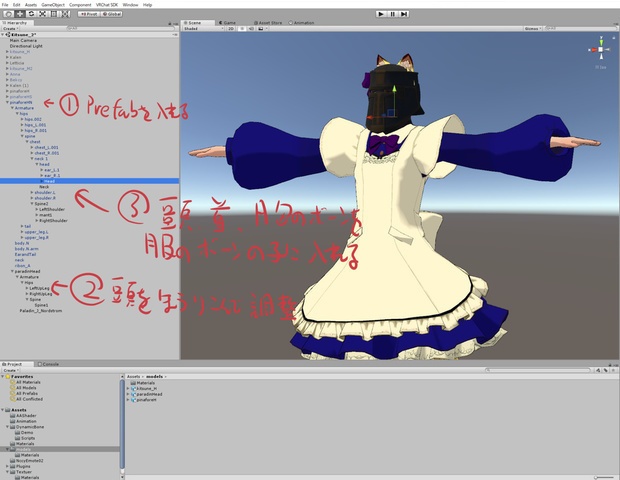Click the Pause button
The height and width of the screenshot is (480, 620).
click(x=392, y=14)
